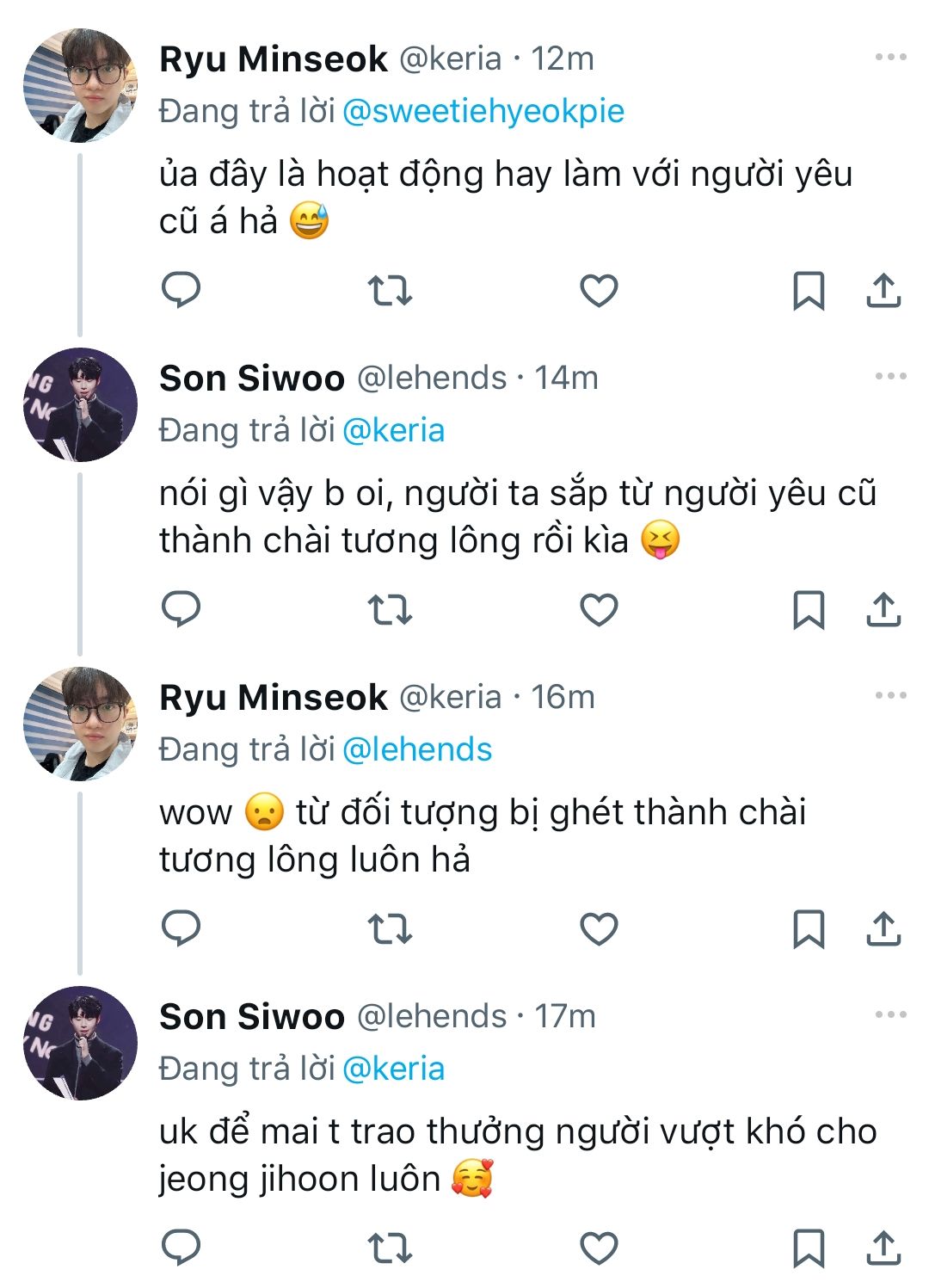This screenshot has height=1288, width=929.
Task: Open more options on 14m tweet
Action: [x=890, y=377]
